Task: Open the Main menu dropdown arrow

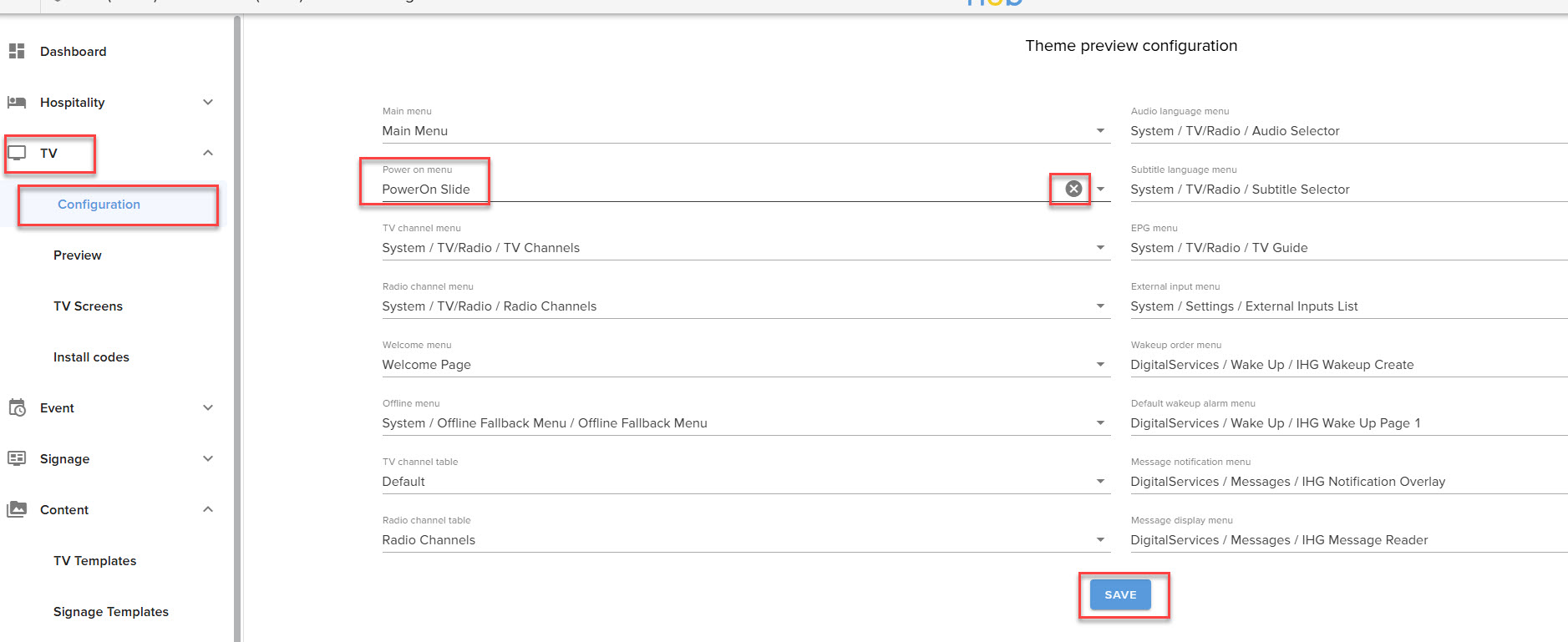Action: [x=1100, y=131]
